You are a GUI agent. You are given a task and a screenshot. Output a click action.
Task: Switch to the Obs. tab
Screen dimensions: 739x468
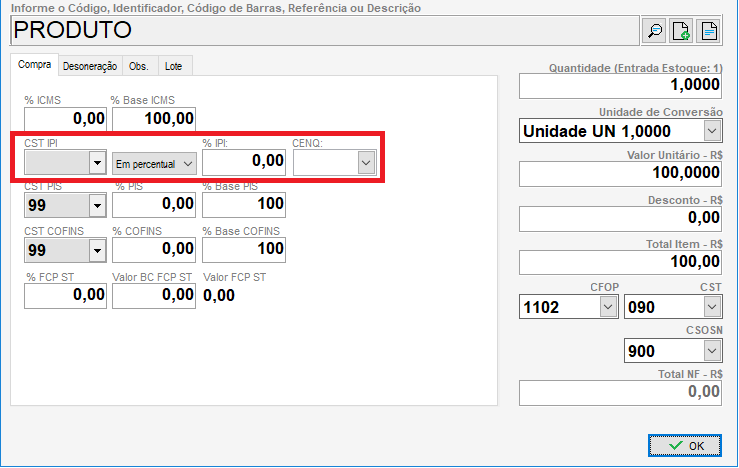pos(139,66)
